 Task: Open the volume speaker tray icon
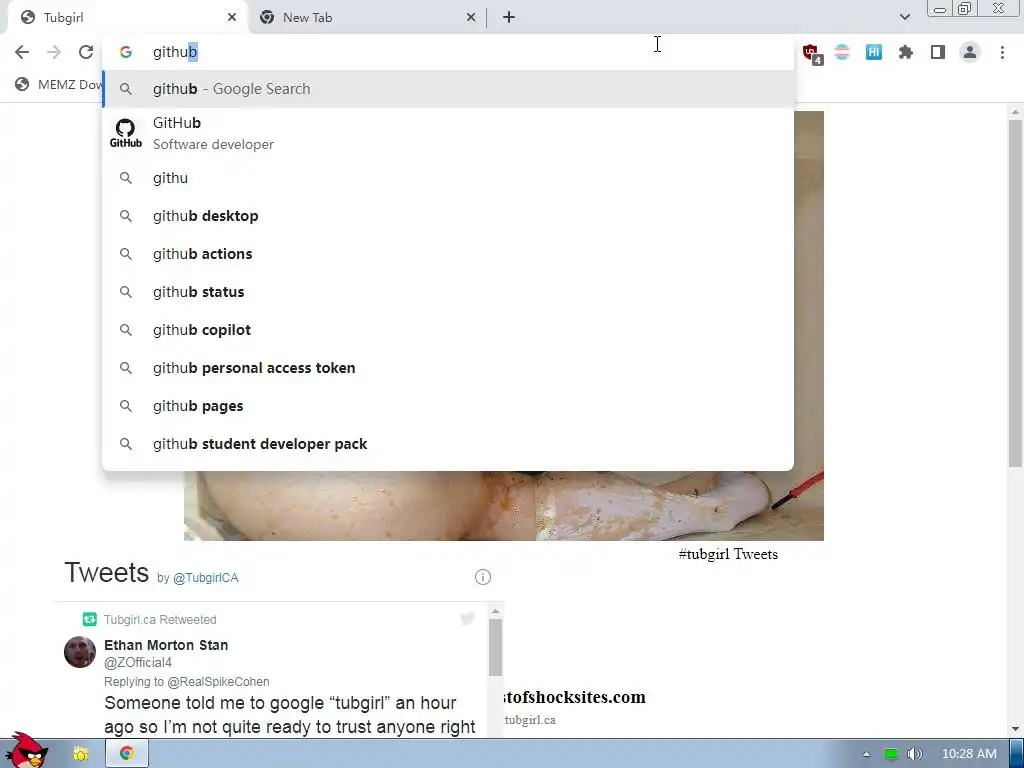click(x=915, y=754)
